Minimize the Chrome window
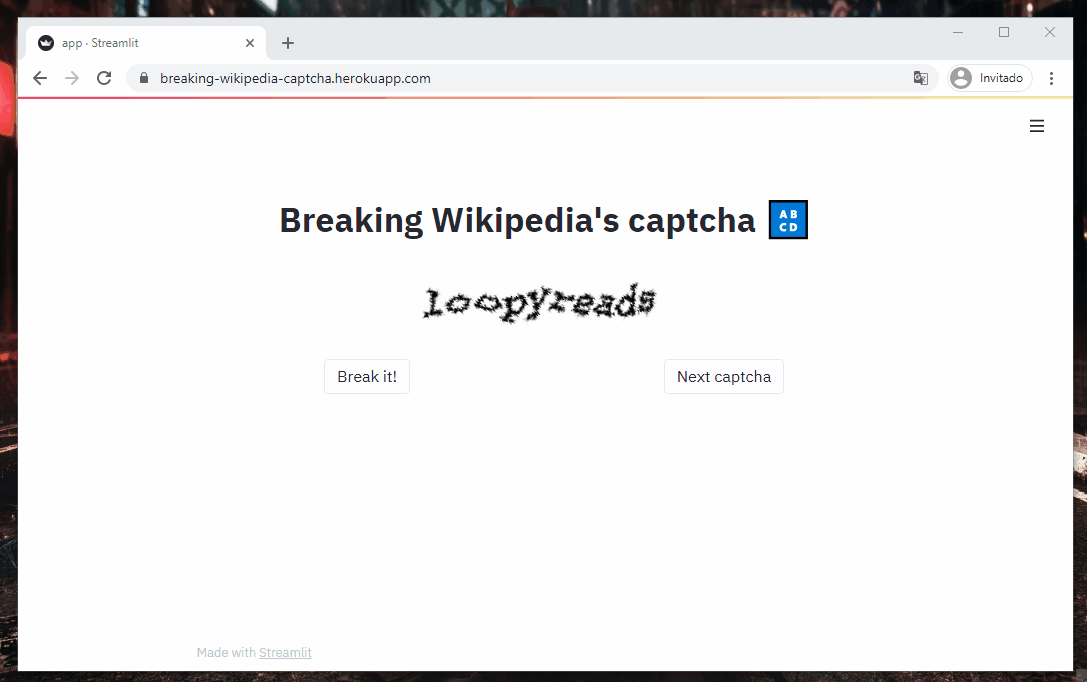This screenshot has height=682, width=1087. (958, 32)
